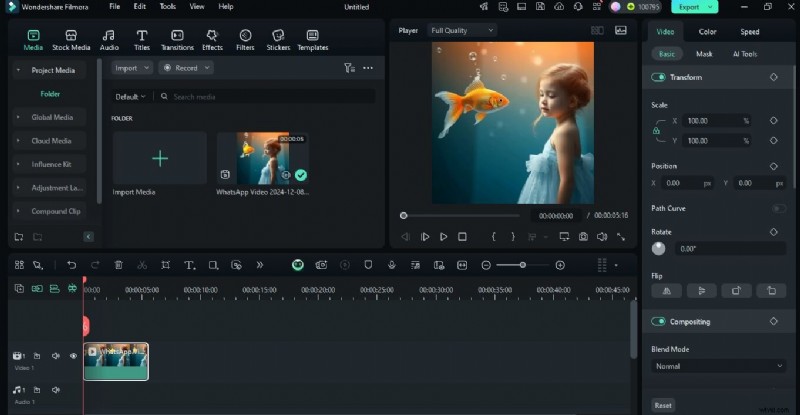Open the Full Quality dropdown
Screen dimensions: 800x415
[x=461, y=30]
